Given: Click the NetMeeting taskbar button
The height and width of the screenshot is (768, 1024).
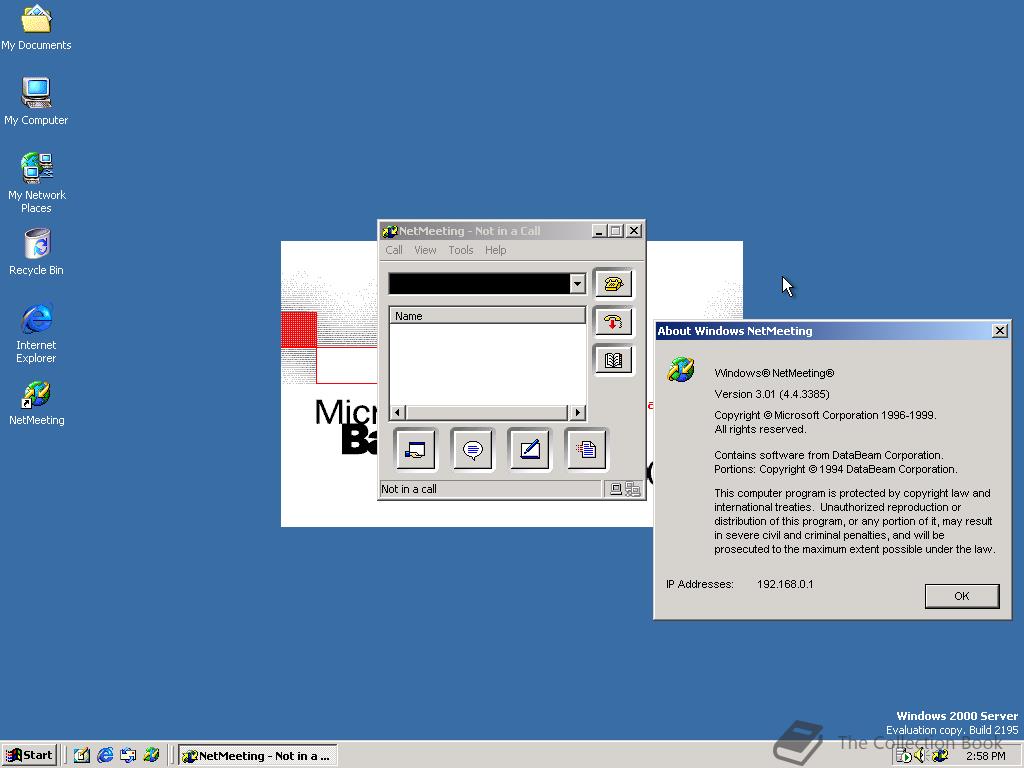Looking at the screenshot, I should point(258,756).
